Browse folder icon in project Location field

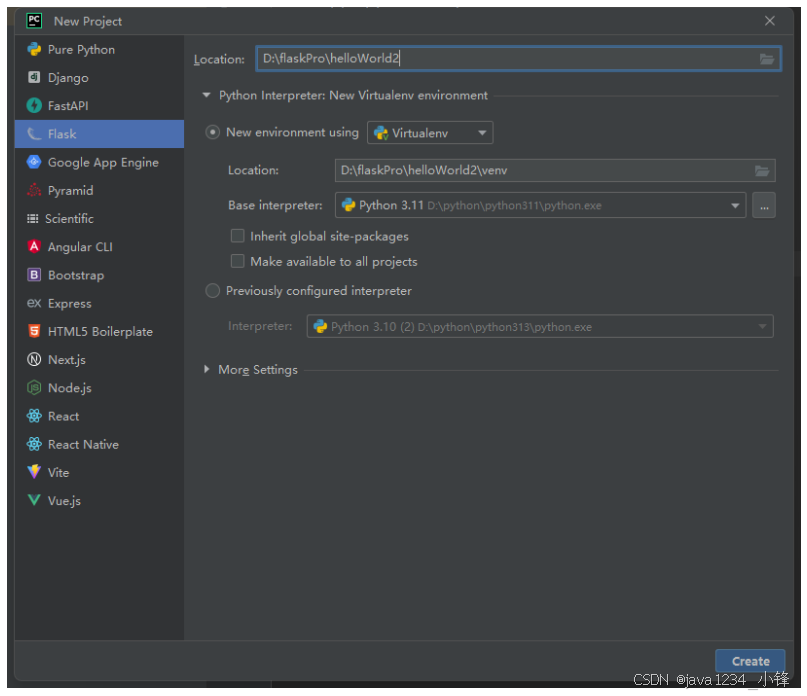coord(767,59)
